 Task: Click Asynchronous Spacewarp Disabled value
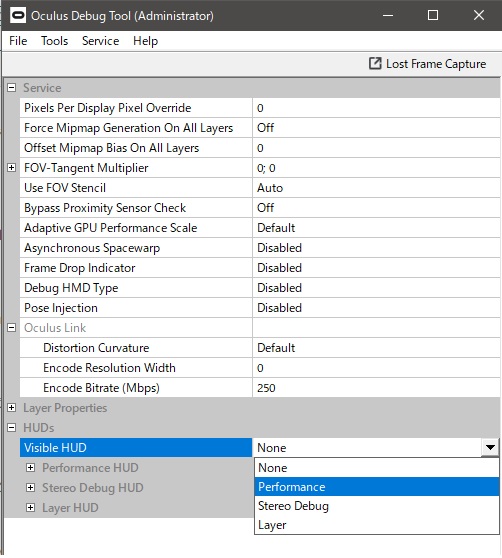click(376, 248)
